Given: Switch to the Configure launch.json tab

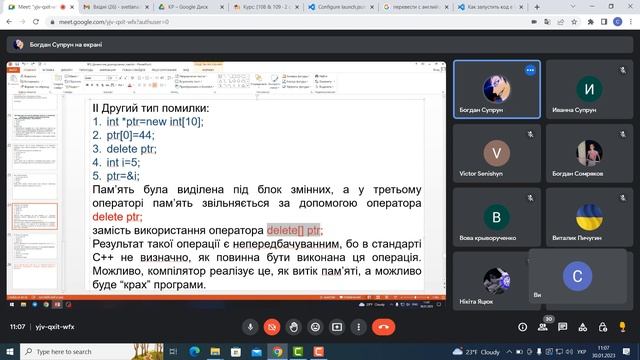Looking at the screenshot, I should [x=341, y=7].
